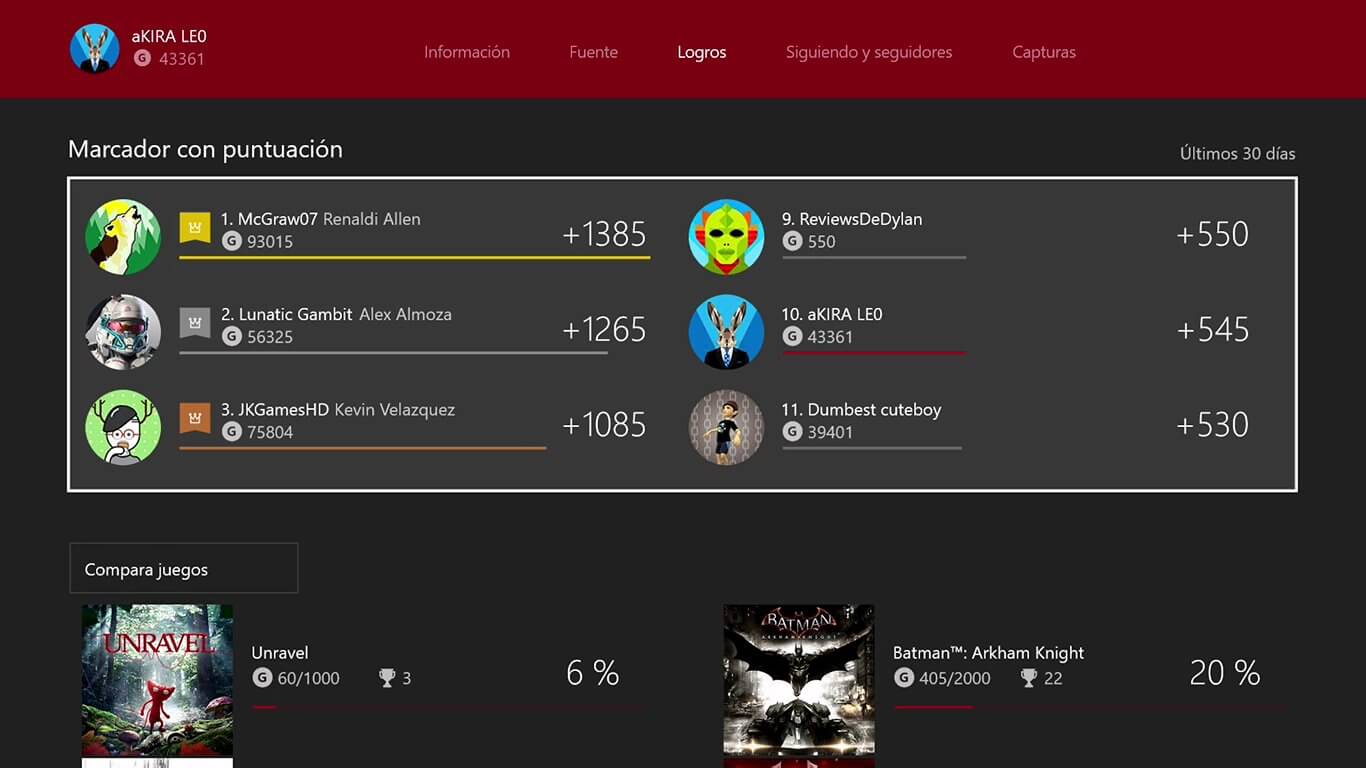Click the Gamerscore icon beside 43361 in header
The height and width of the screenshot is (768, 1366).
pyautogui.click(x=142, y=58)
